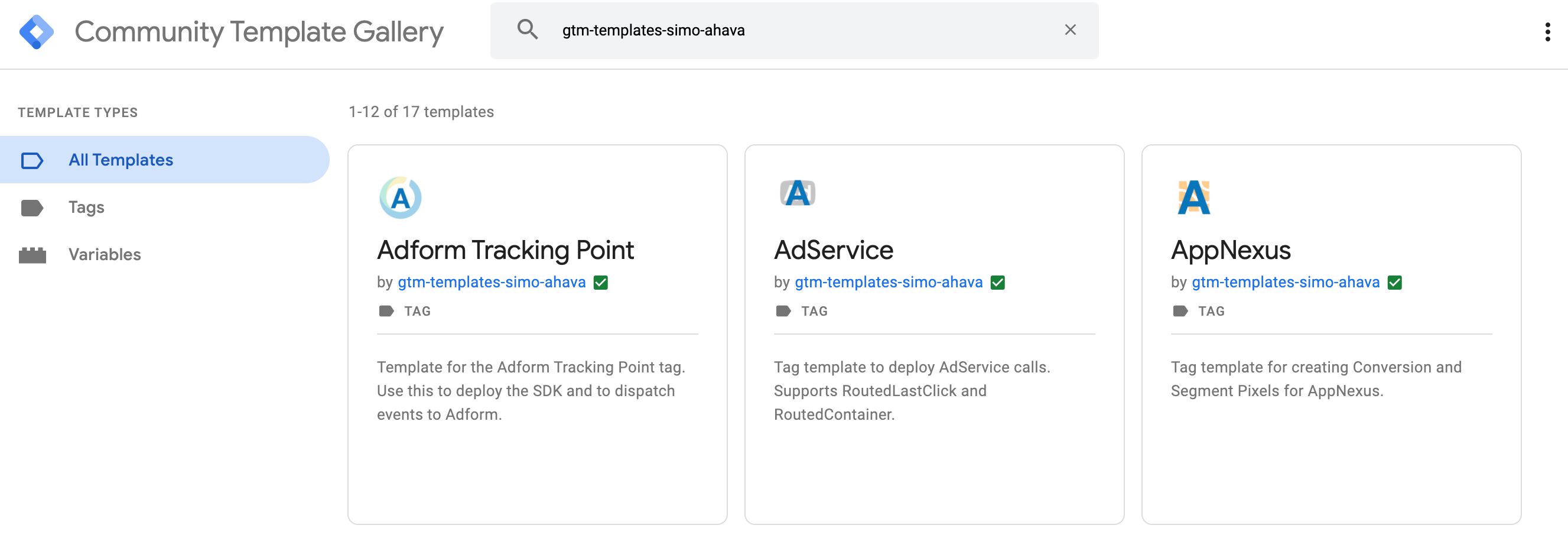Click AppNexus description text
Image resolution: width=1568 pixels, height=538 pixels.
(1316, 379)
